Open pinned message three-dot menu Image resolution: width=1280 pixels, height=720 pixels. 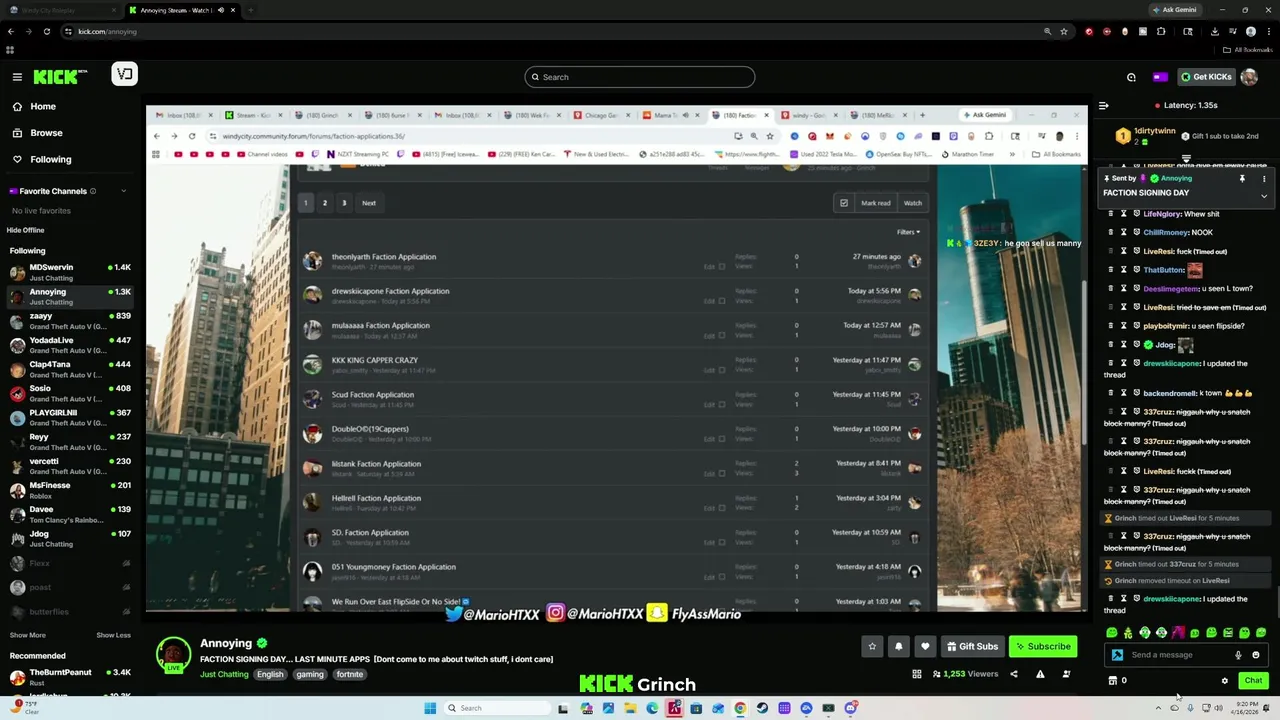[1264, 179]
